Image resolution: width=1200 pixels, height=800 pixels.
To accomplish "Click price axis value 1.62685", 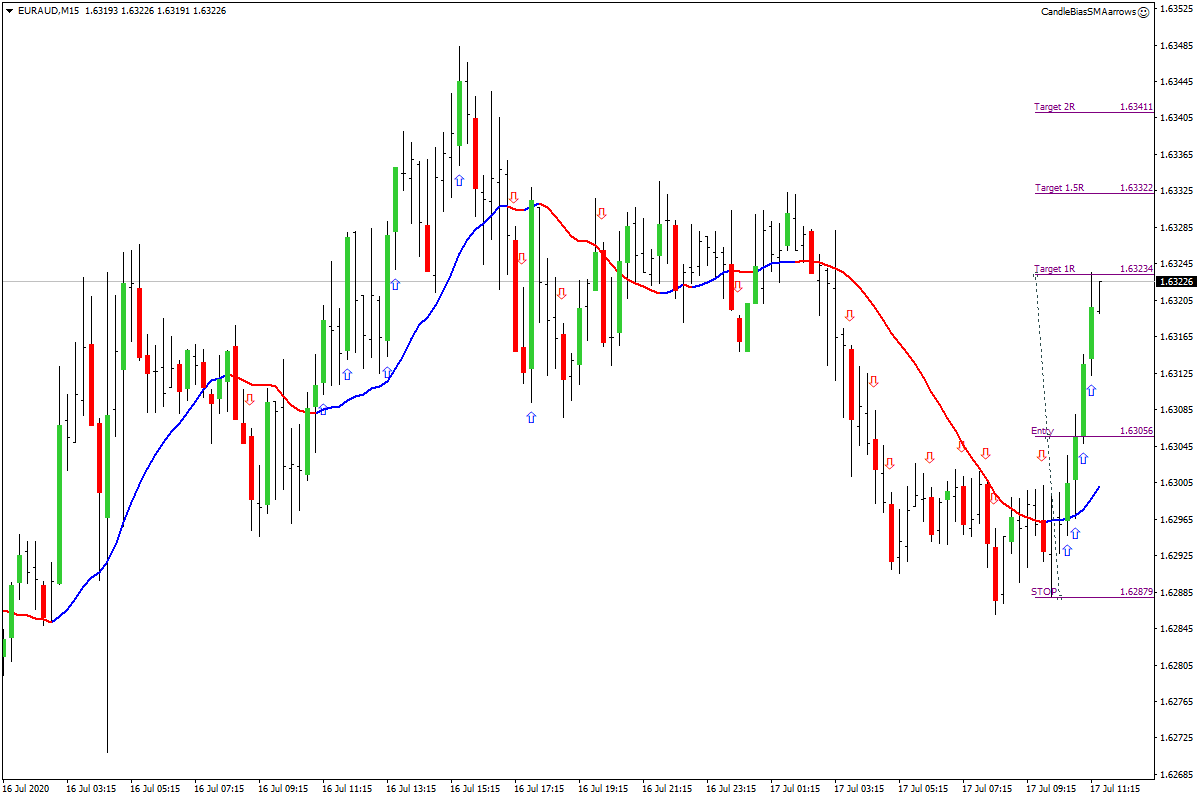I will coord(1176,774).
